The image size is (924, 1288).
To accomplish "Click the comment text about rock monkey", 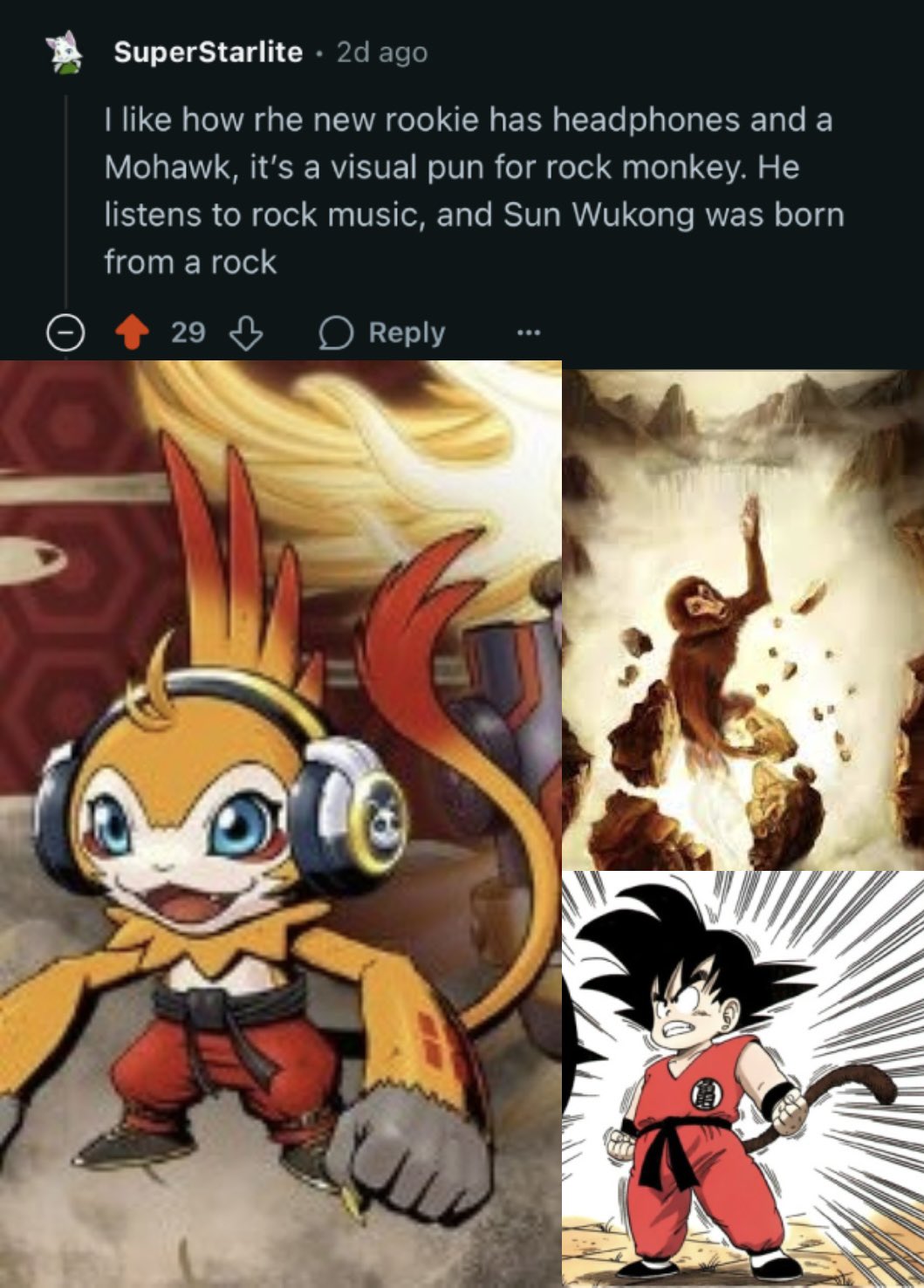I will (x=474, y=190).
